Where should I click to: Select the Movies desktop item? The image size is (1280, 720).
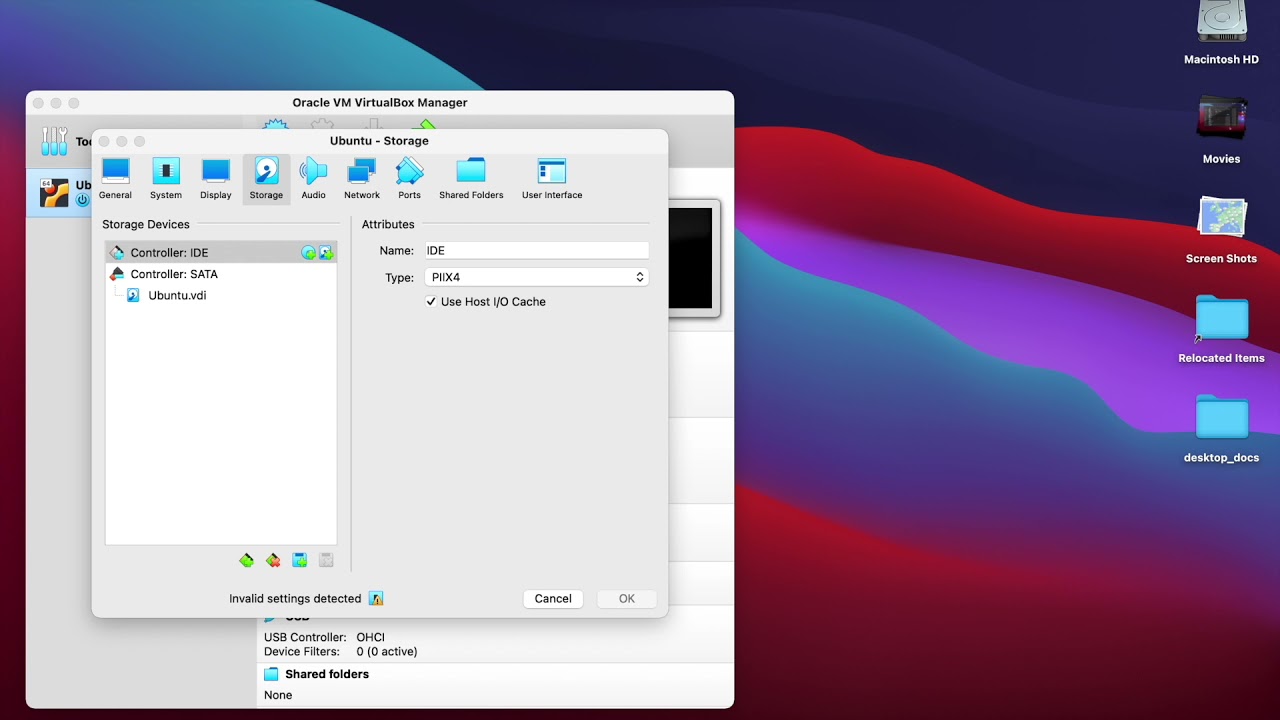coord(1221,130)
